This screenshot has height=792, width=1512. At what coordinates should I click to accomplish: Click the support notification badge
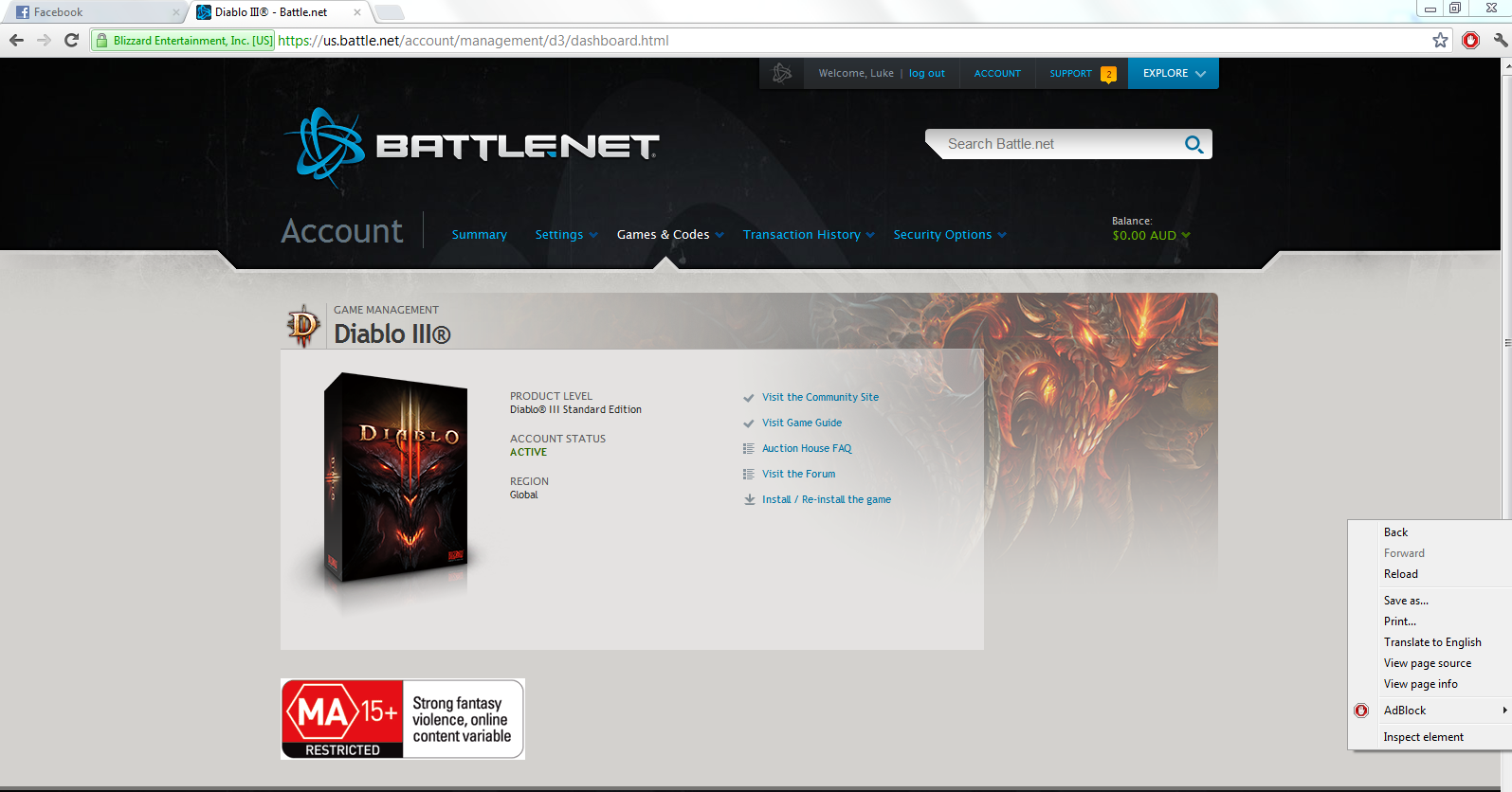pos(1108,74)
